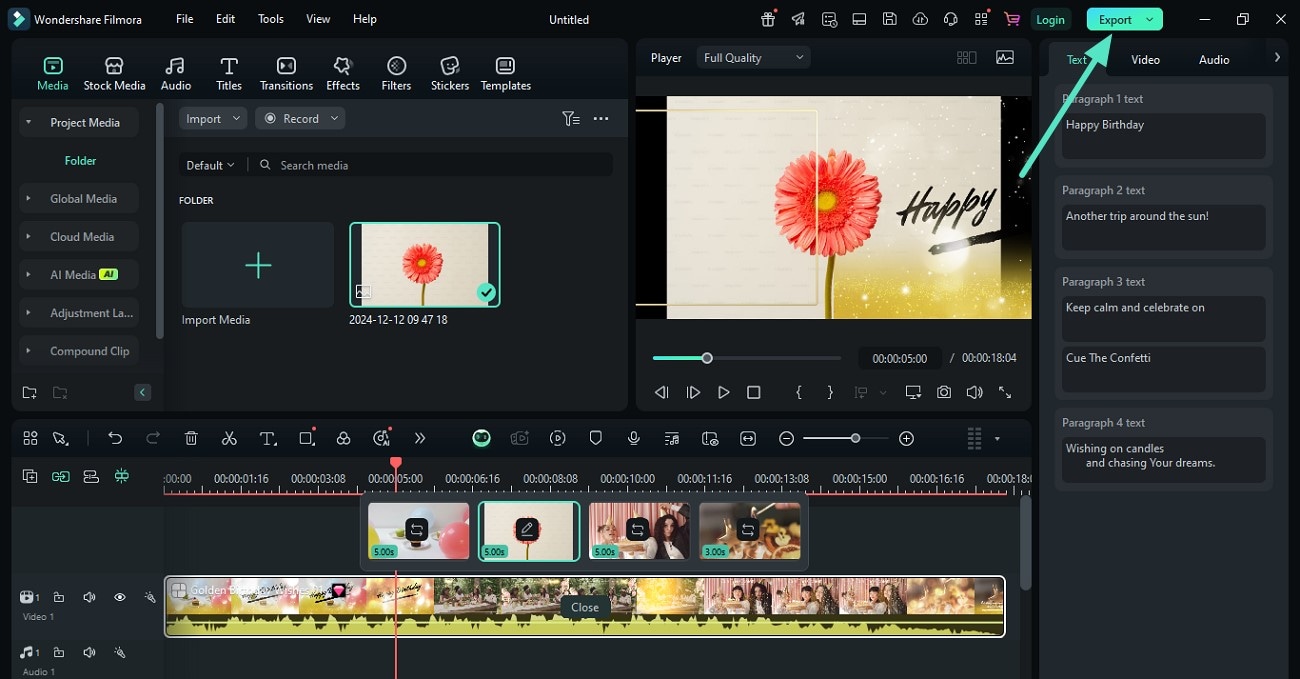Mute the Audio 1 track
Screen dimensions: 1300x679
coord(89,652)
